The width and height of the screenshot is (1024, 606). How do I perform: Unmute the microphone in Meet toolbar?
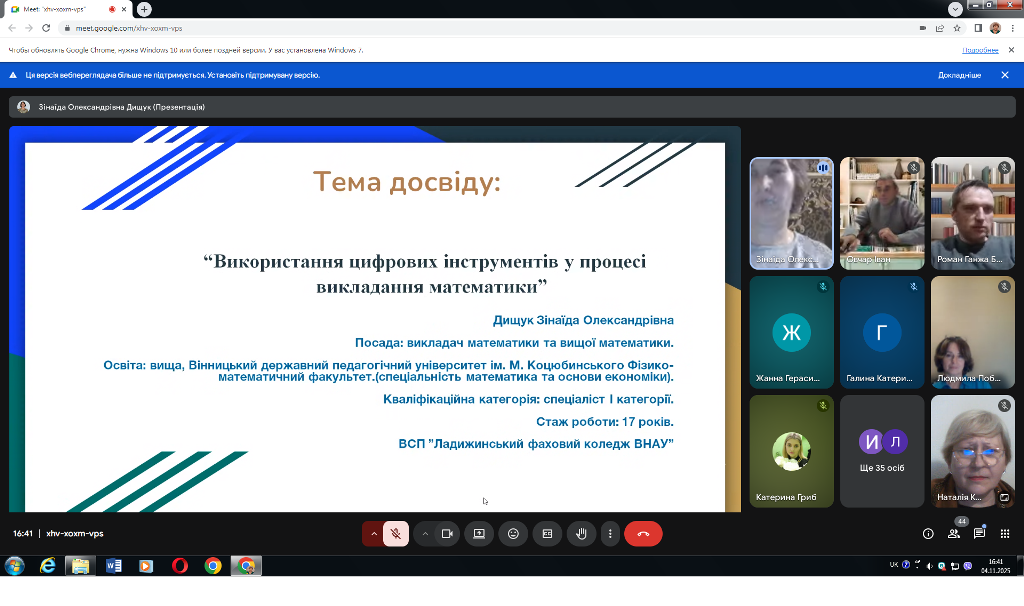pyautogui.click(x=396, y=534)
